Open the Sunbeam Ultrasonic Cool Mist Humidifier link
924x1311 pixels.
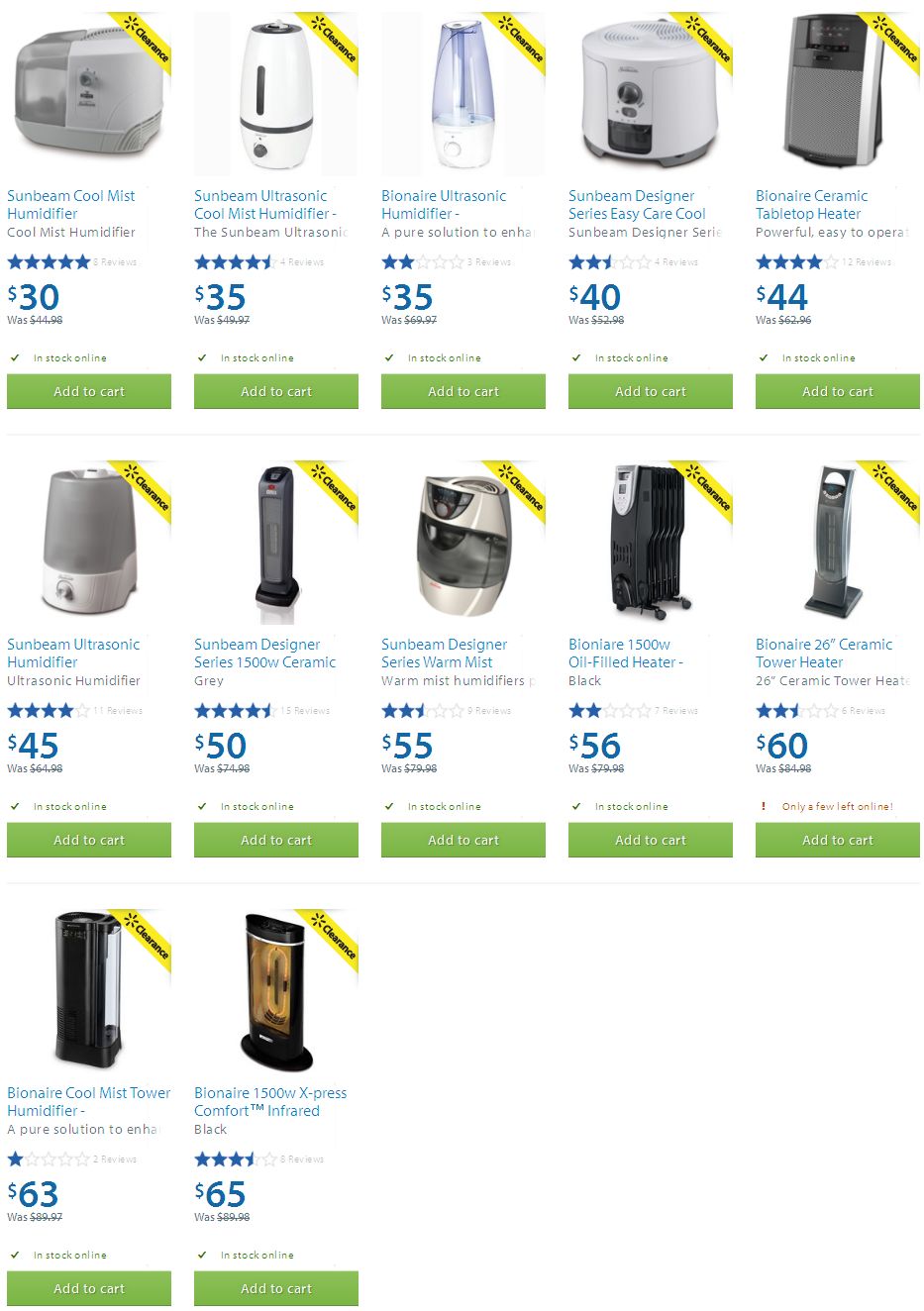tap(265, 205)
